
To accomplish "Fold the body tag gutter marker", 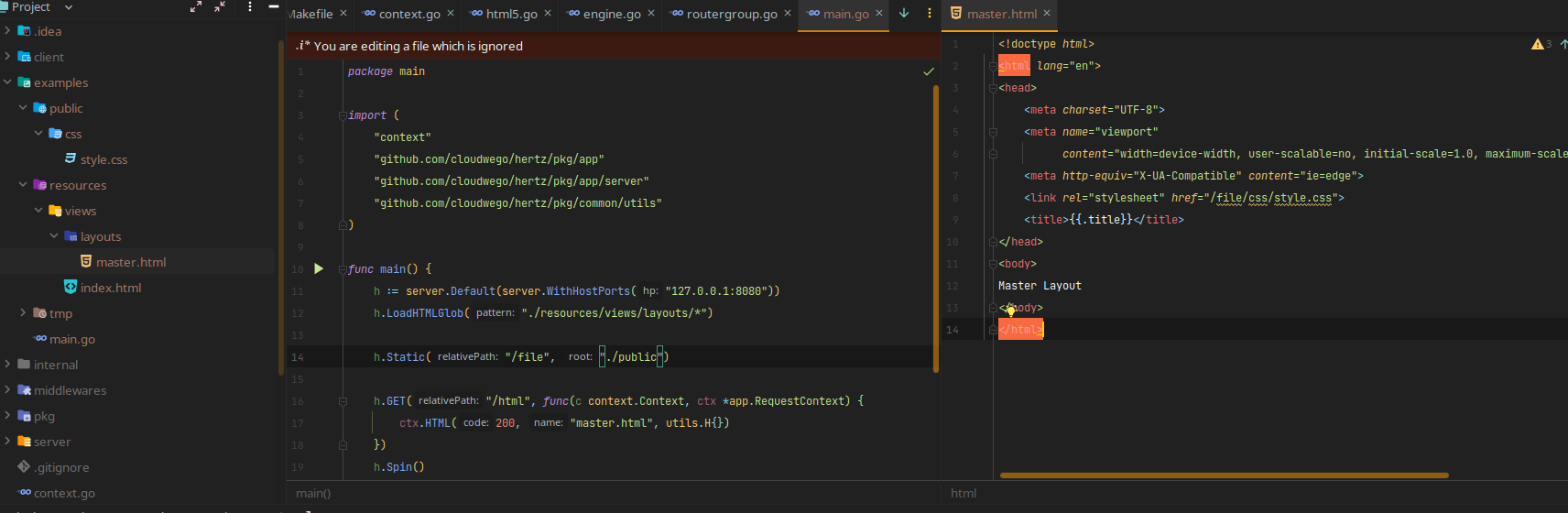I will (x=993, y=264).
